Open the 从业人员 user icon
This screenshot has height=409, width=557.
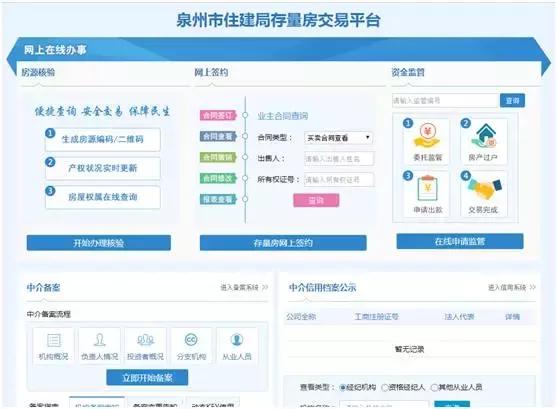click(x=237, y=340)
